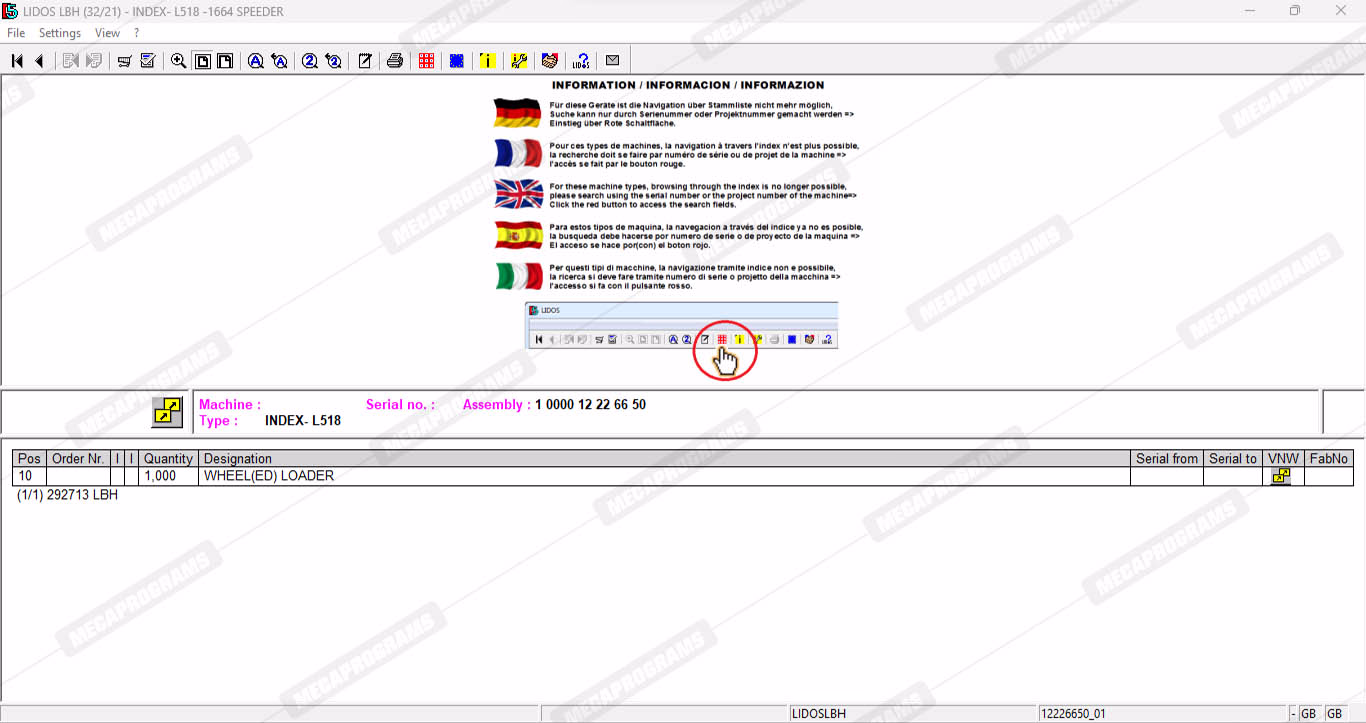The width and height of the screenshot is (1366, 723).
Task: Click the INFORMATION / INFORMACION heading
Action: coord(688,86)
